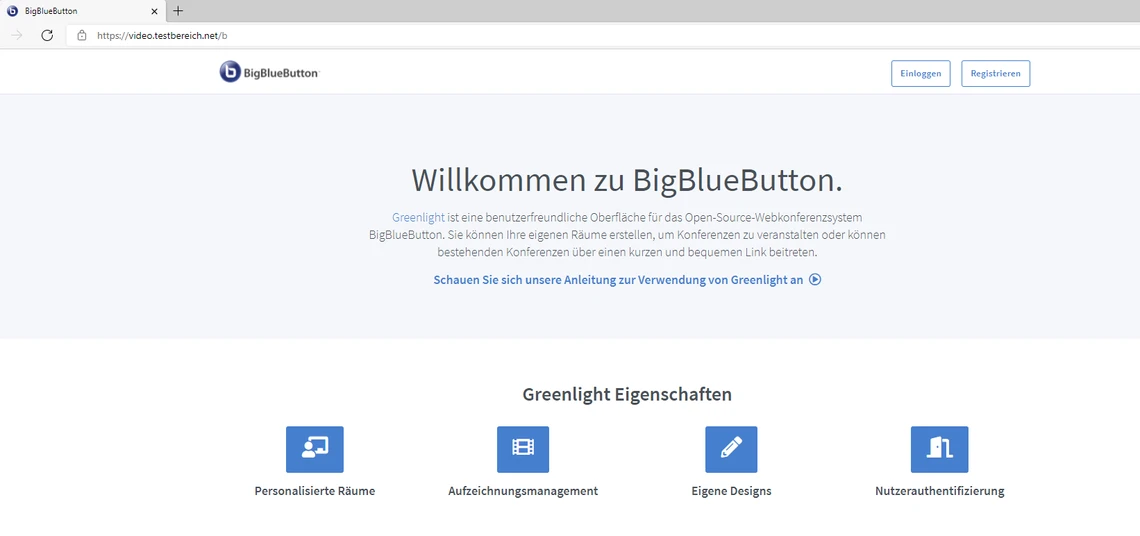Click the Aufzeichnungsmanagement film icon

pyautogui.click(x=523, y=449)
